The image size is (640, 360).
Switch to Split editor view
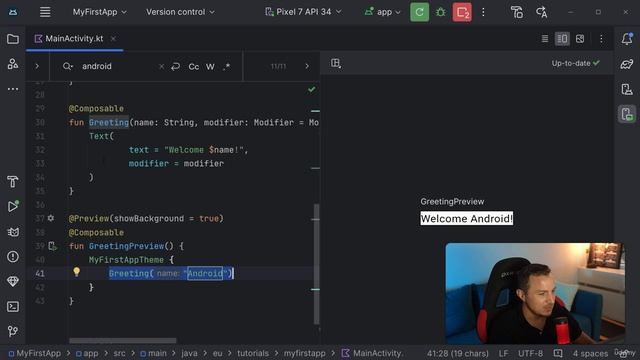(562, 39)
